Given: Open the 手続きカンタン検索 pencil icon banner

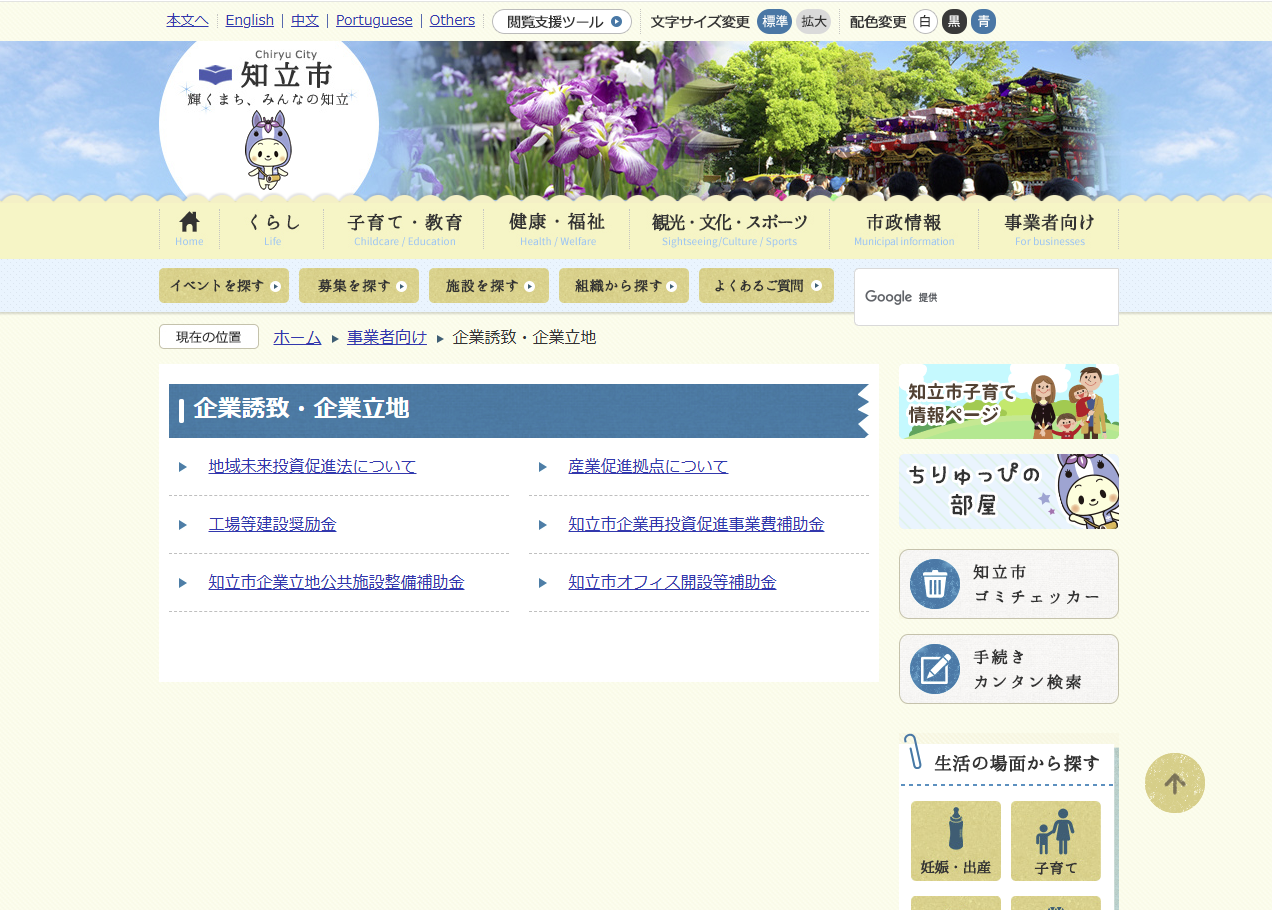Looking at the screenshot, I should (1009, 669).
